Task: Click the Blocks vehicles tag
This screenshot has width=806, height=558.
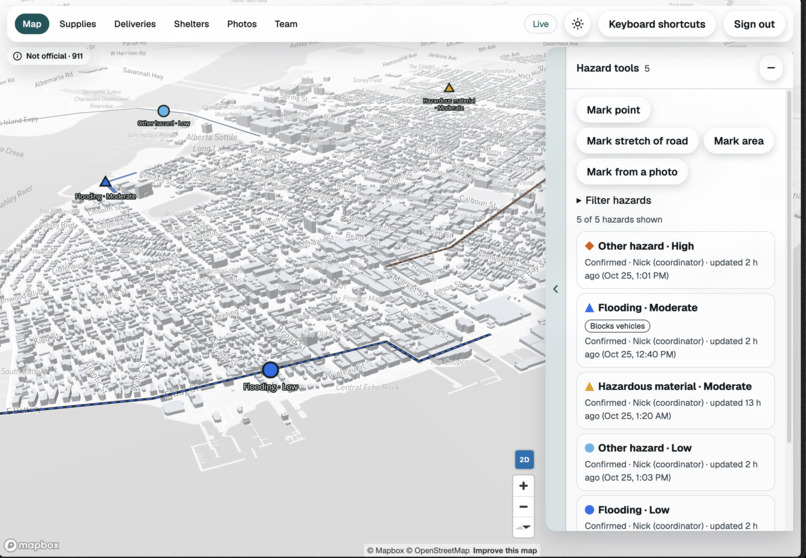Action: [x=617, y=326]
